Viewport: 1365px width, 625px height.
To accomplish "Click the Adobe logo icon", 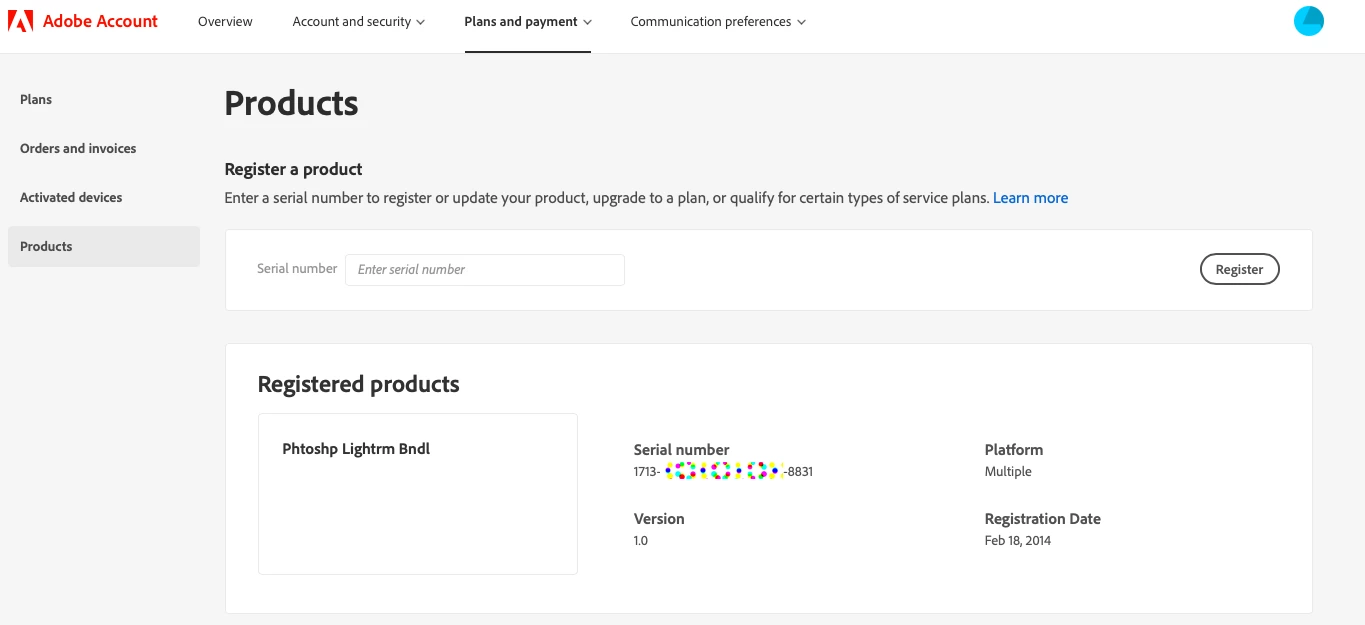I will click(x=20, y=21).
